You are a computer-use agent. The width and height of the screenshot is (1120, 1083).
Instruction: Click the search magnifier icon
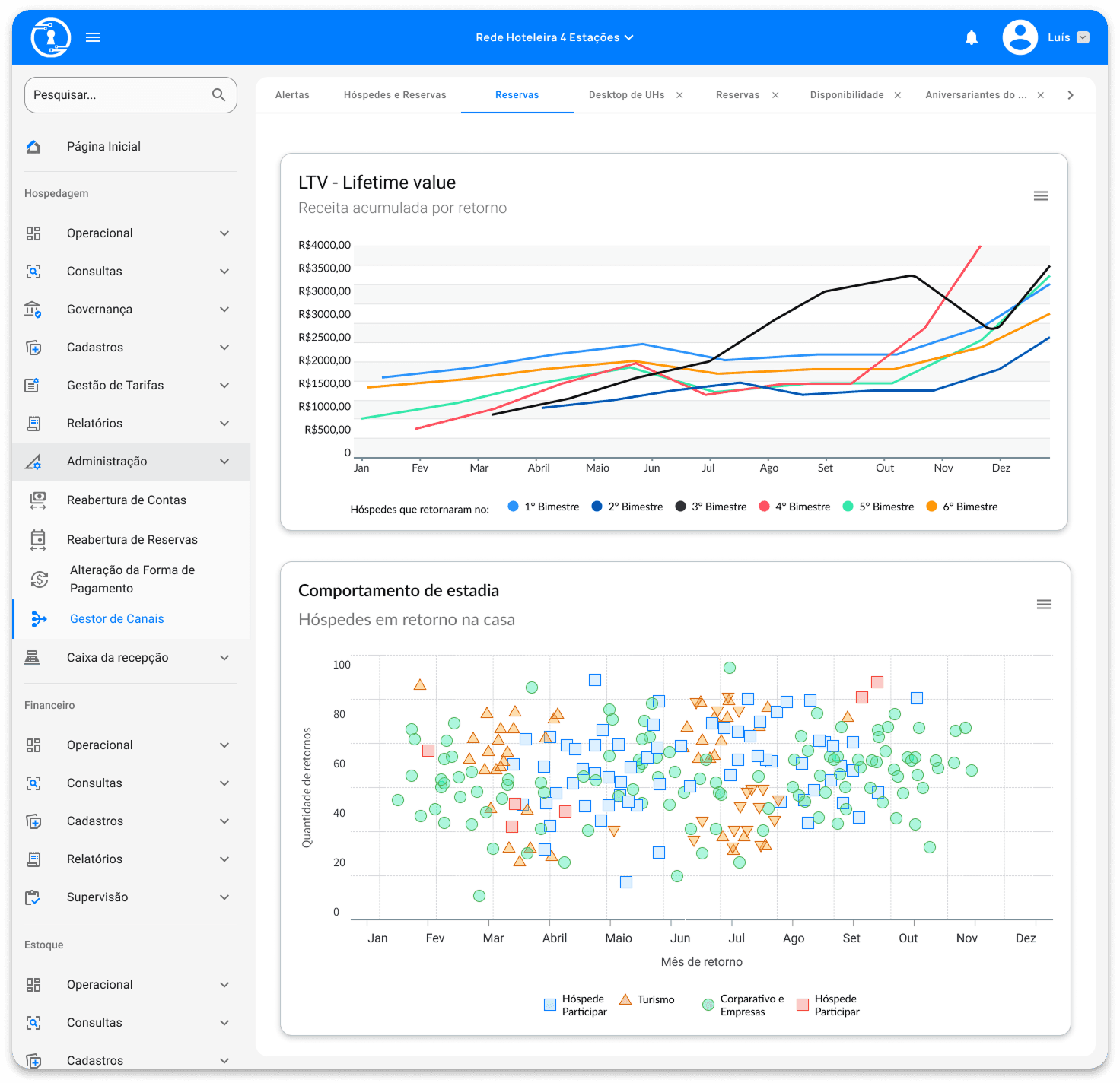coord(218,95)
